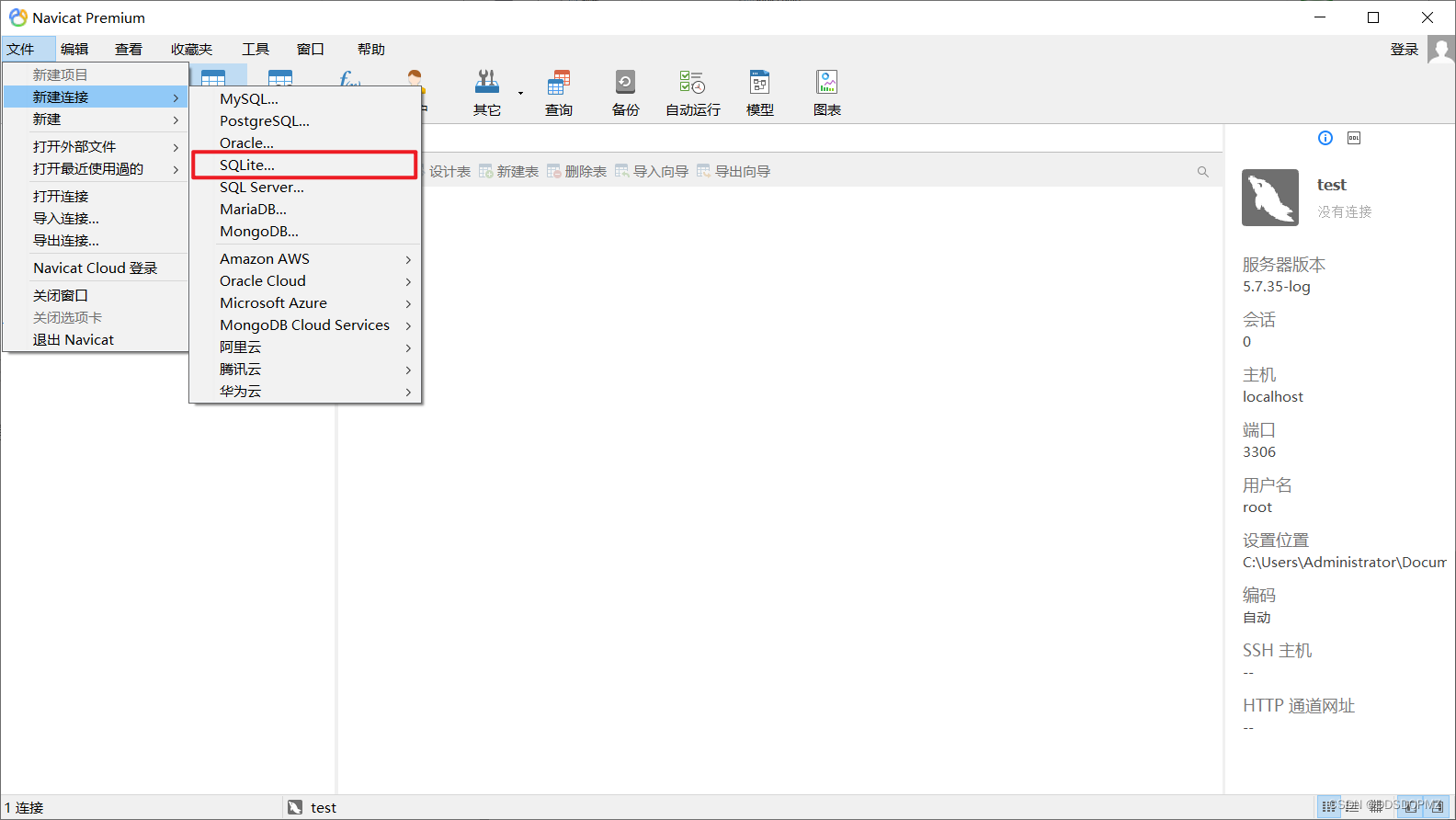Click the '3306' port value
This screenshot has height=820, width=1456.
click(1259, 452)
